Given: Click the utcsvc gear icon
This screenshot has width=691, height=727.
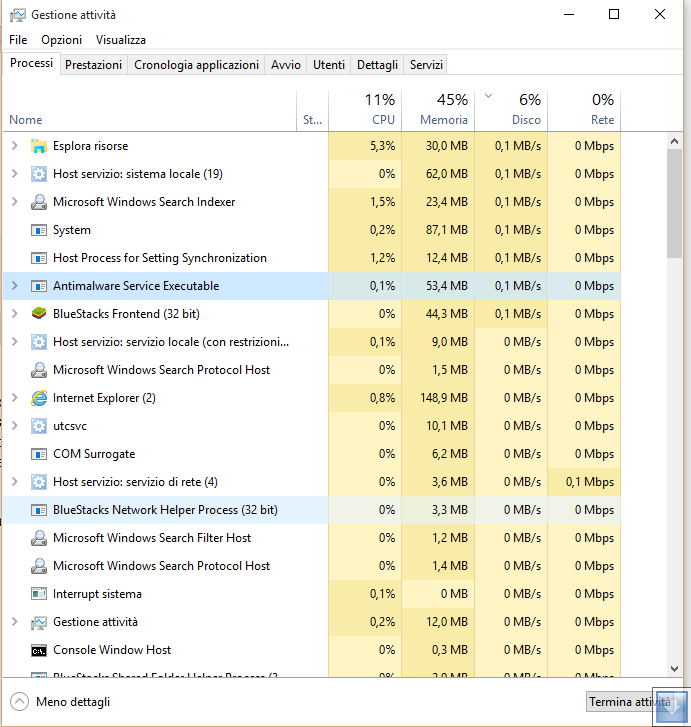Looking at the screenshot, I should pyautogui.click(x=39, y=426).
